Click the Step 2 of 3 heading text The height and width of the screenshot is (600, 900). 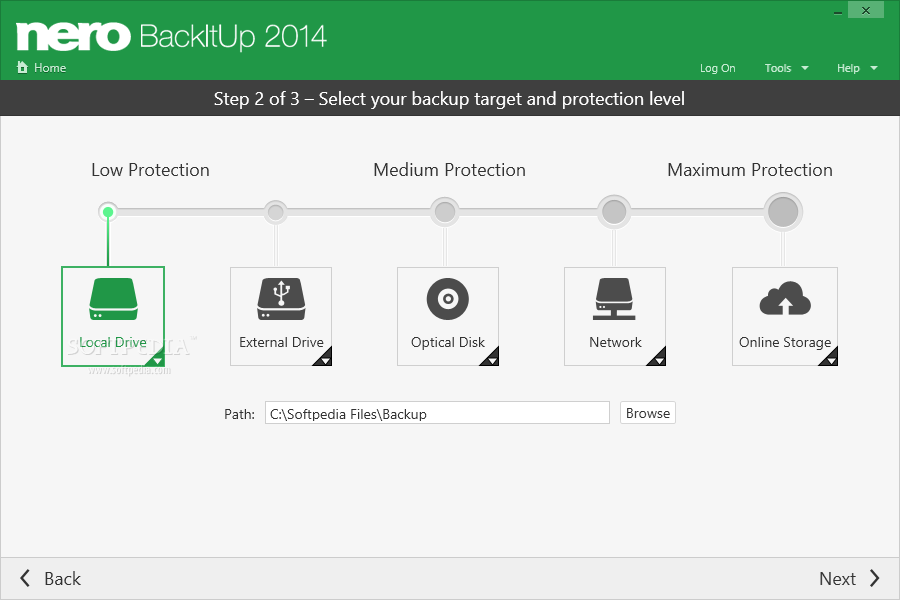click(x=449, y=99)
